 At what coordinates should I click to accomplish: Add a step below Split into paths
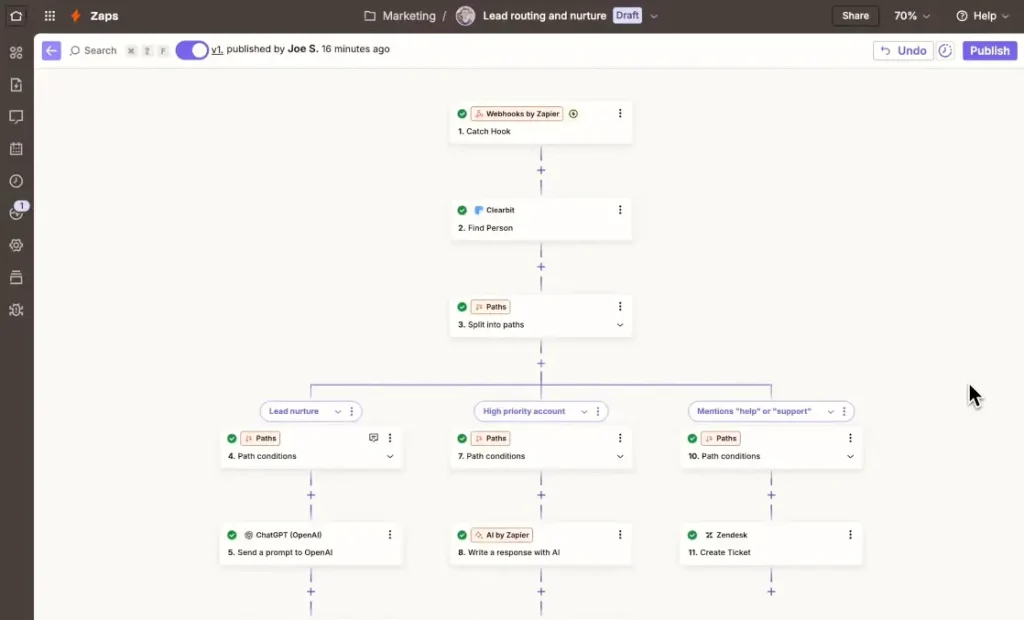[x=541, y=363]
